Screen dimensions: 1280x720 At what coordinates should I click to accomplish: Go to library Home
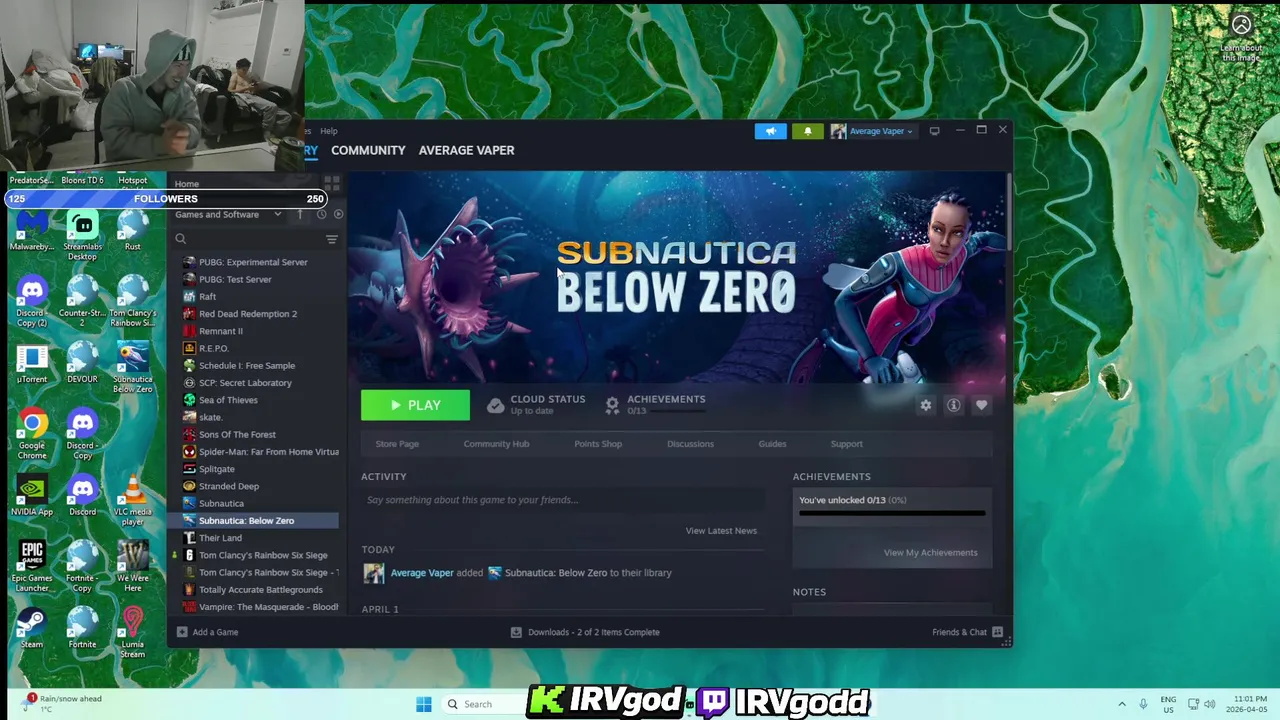187,184
